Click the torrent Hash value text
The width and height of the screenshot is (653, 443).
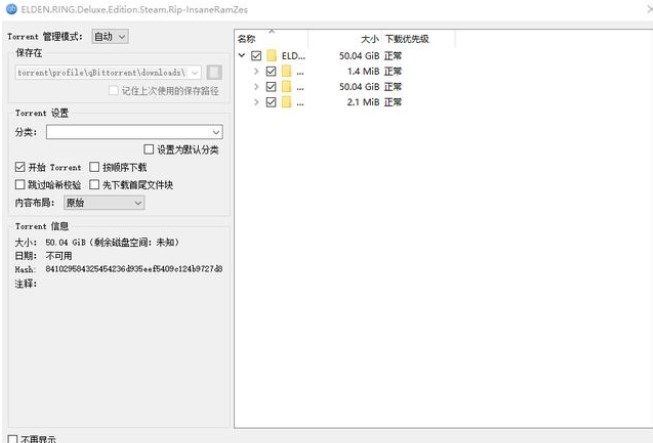[x=134, y=269]
